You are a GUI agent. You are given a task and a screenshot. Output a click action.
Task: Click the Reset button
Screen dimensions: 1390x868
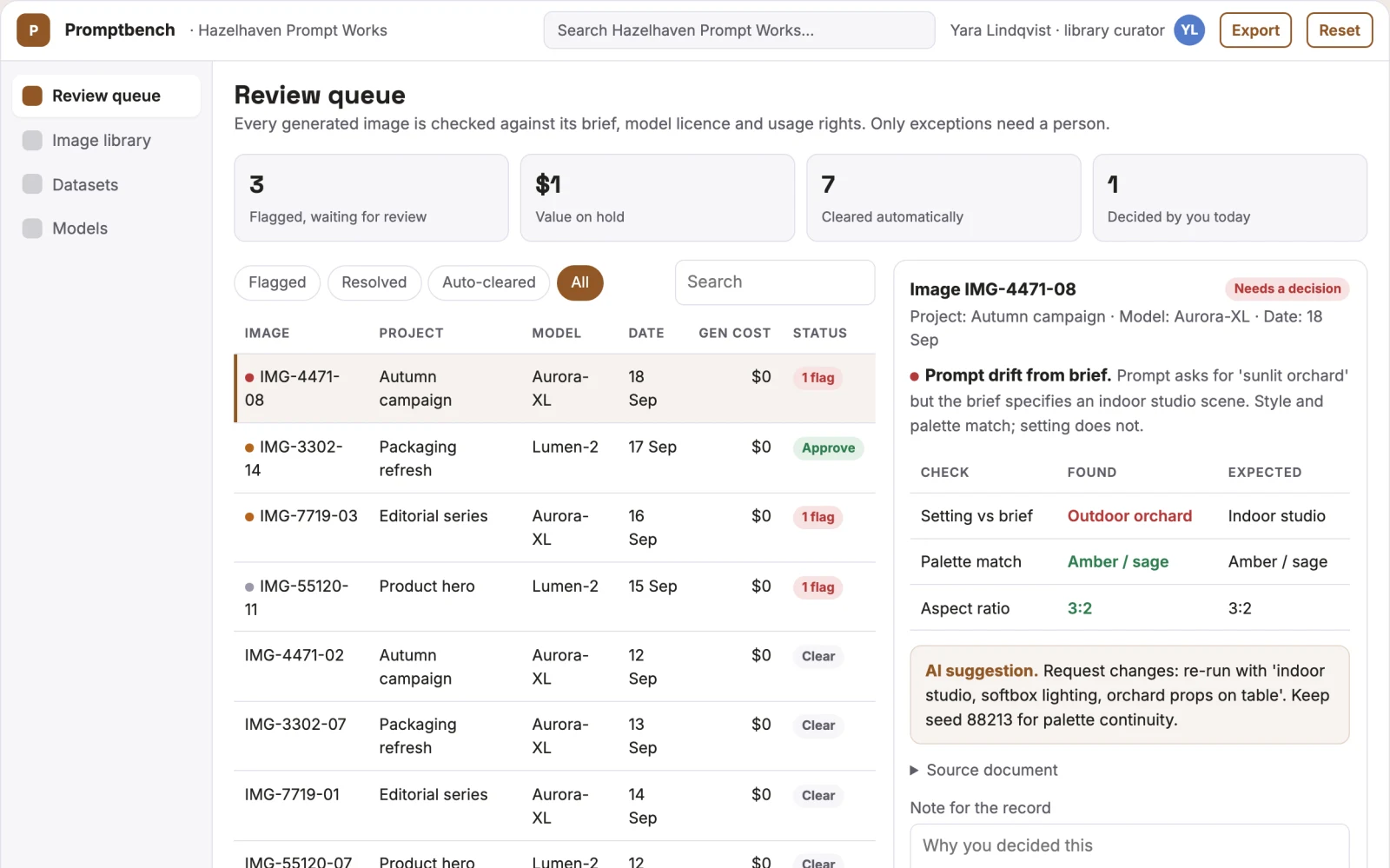pyautogui.click(x=1339, y=30)
